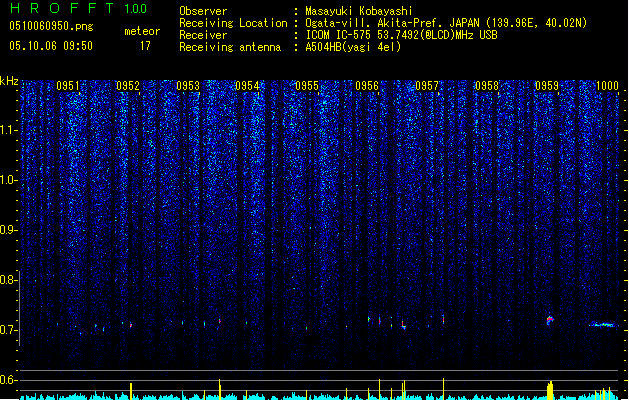The width and height of the screenshot is (629, 400).
Task: Click the long horizontal echo below 1000
Action: coord(602,325)
